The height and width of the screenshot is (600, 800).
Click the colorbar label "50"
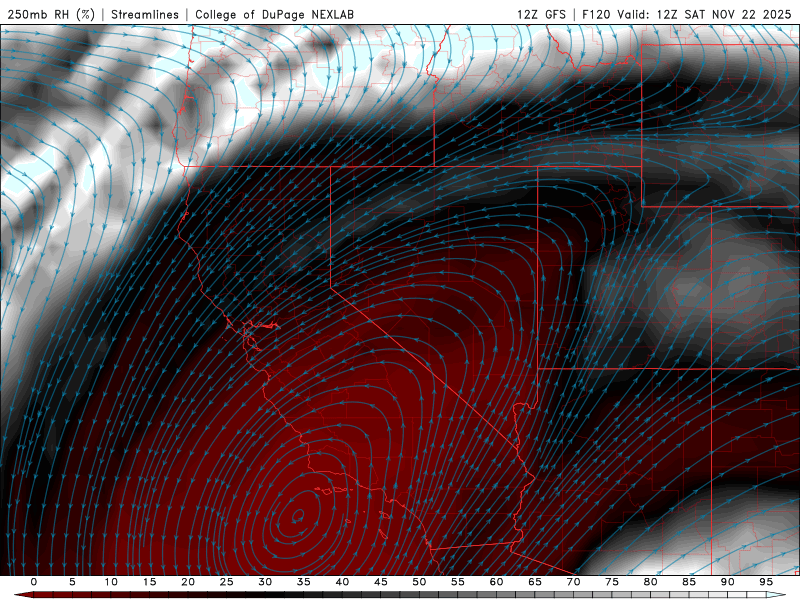419,582
